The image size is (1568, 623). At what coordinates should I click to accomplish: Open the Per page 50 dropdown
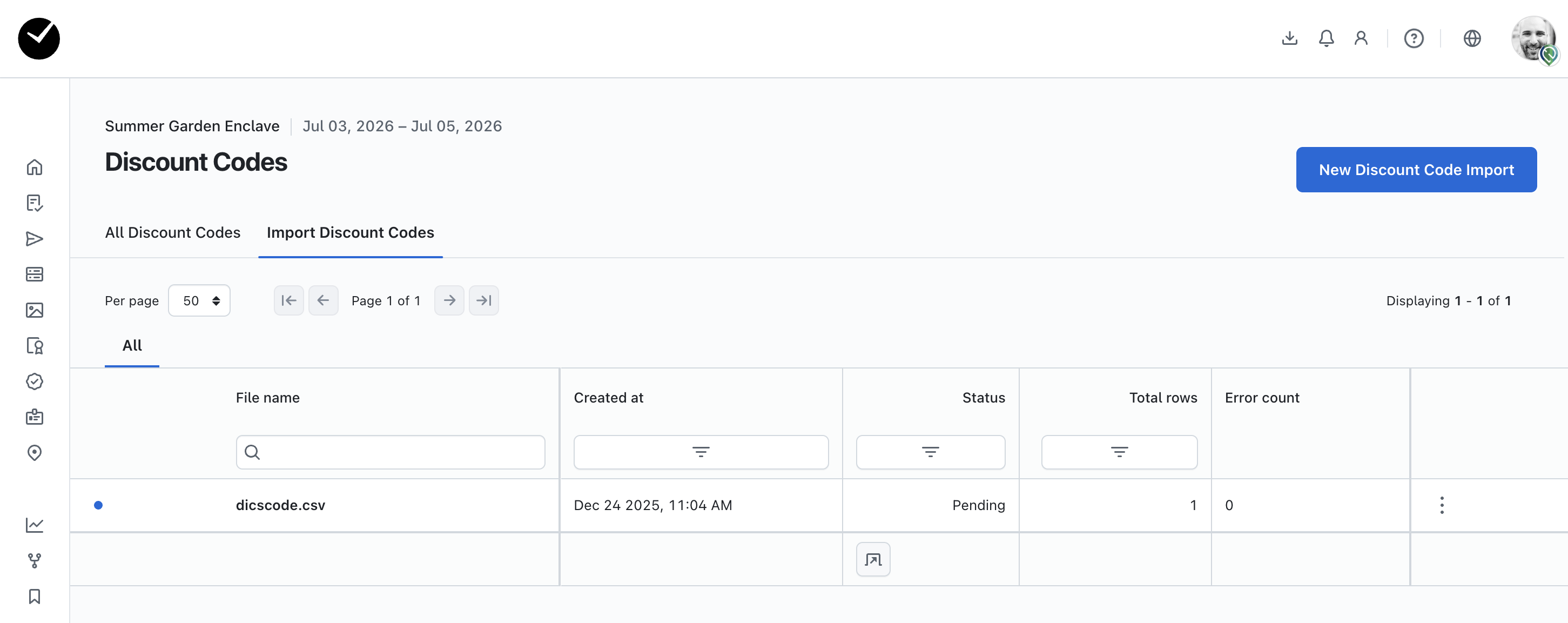199,300
